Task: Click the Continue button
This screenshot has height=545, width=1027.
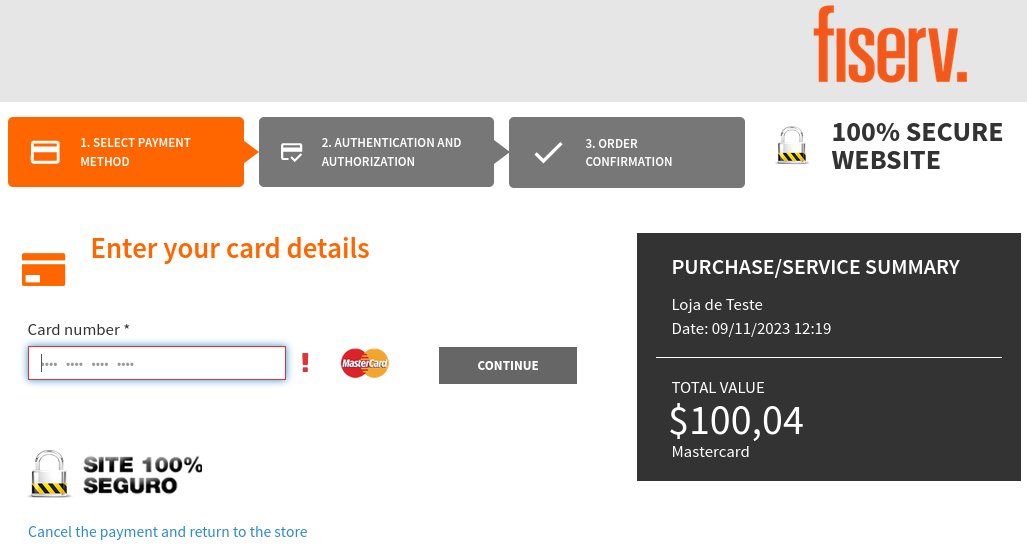Action: coord(508,366)
